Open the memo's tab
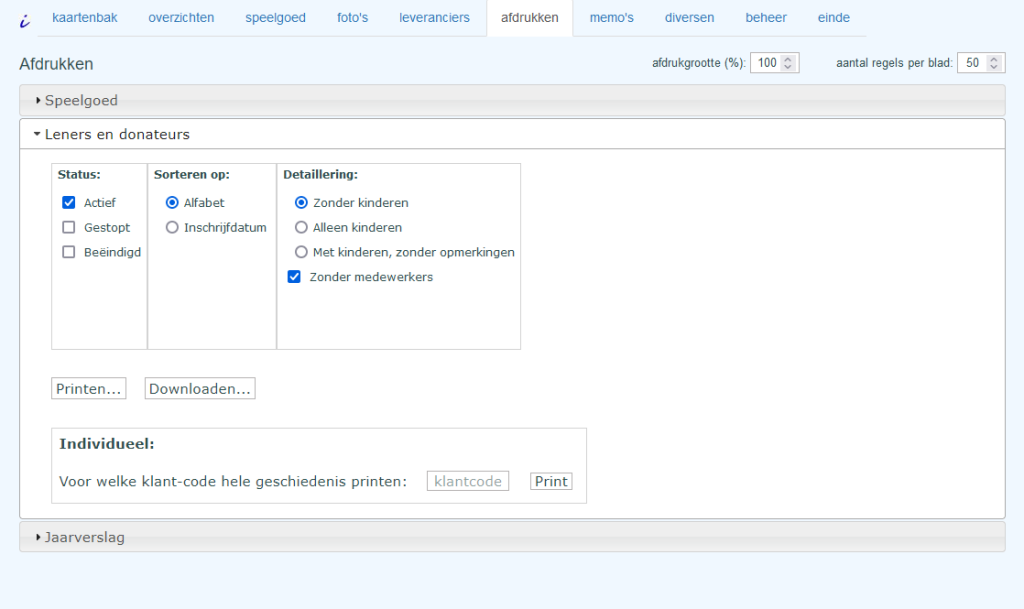This screenshot has width=1024, height=609. (x=611, y=18)
